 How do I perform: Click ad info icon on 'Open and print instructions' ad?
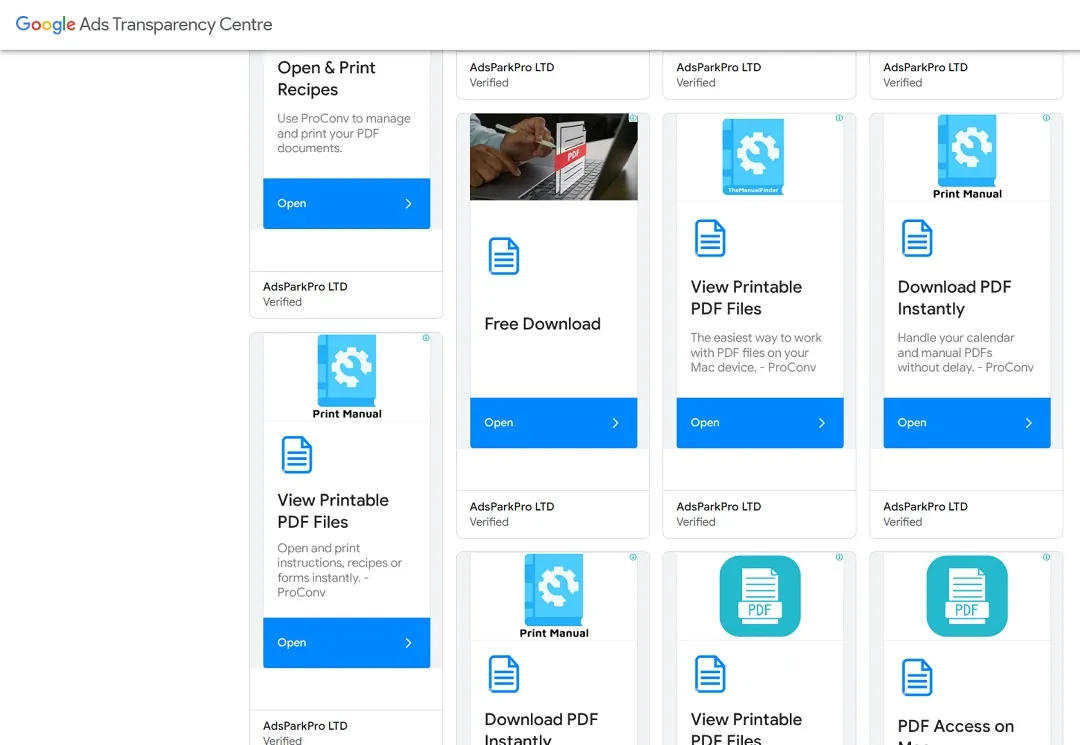[x=426, y=337]
